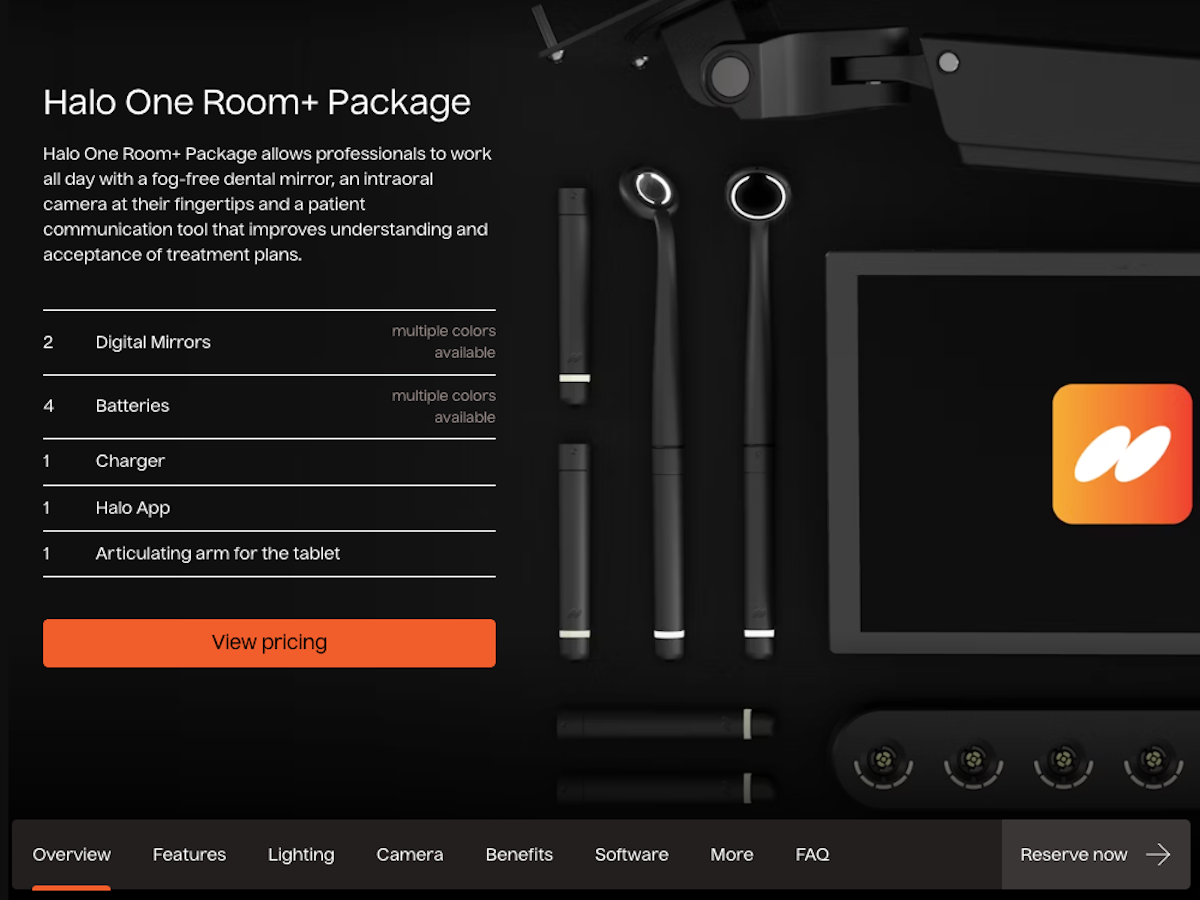The width and height of the screenshot is (1200, 900).
Task: Click Reserve now
Action: [1095, 854]
